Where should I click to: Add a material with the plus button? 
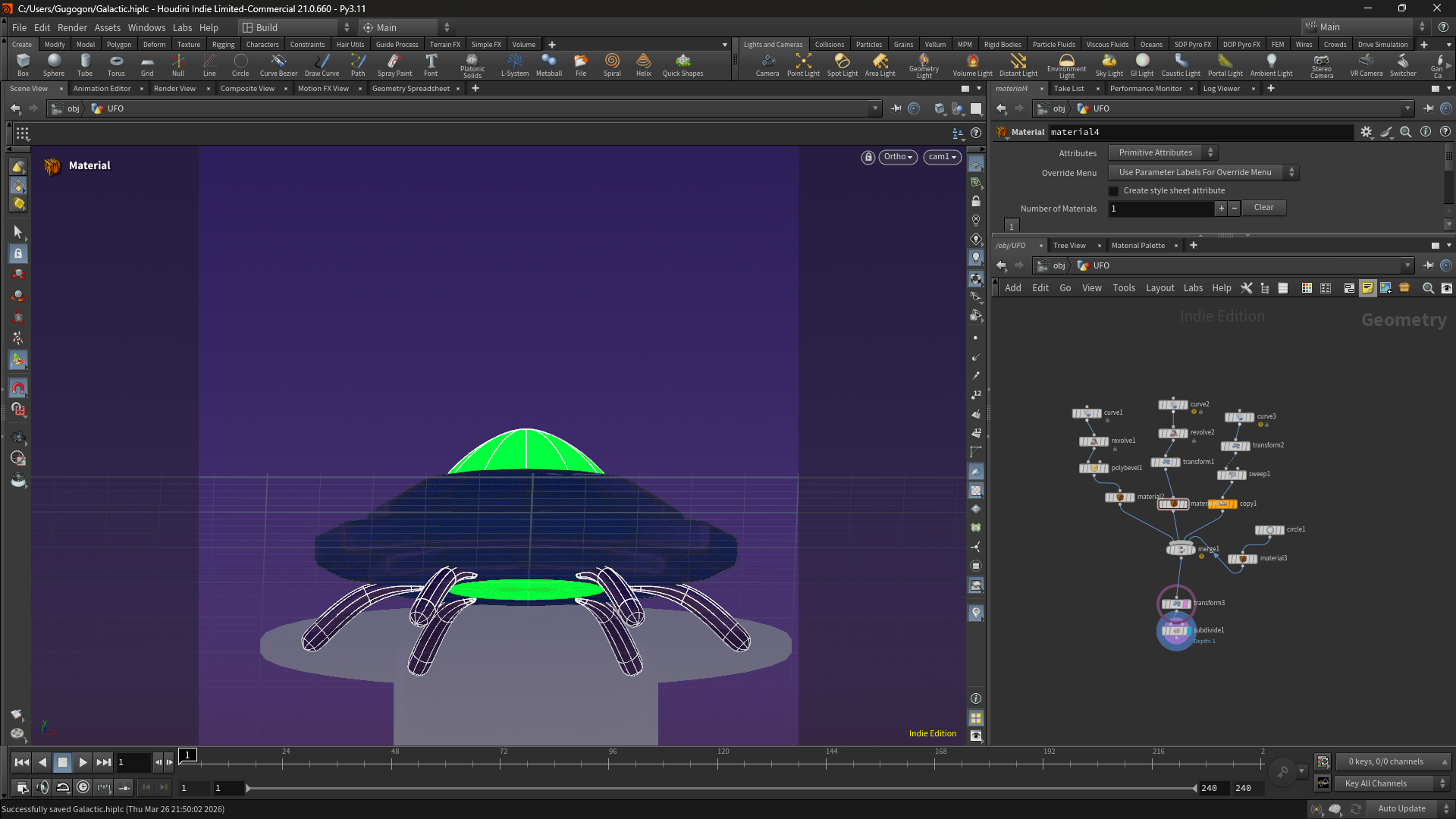1221,208
